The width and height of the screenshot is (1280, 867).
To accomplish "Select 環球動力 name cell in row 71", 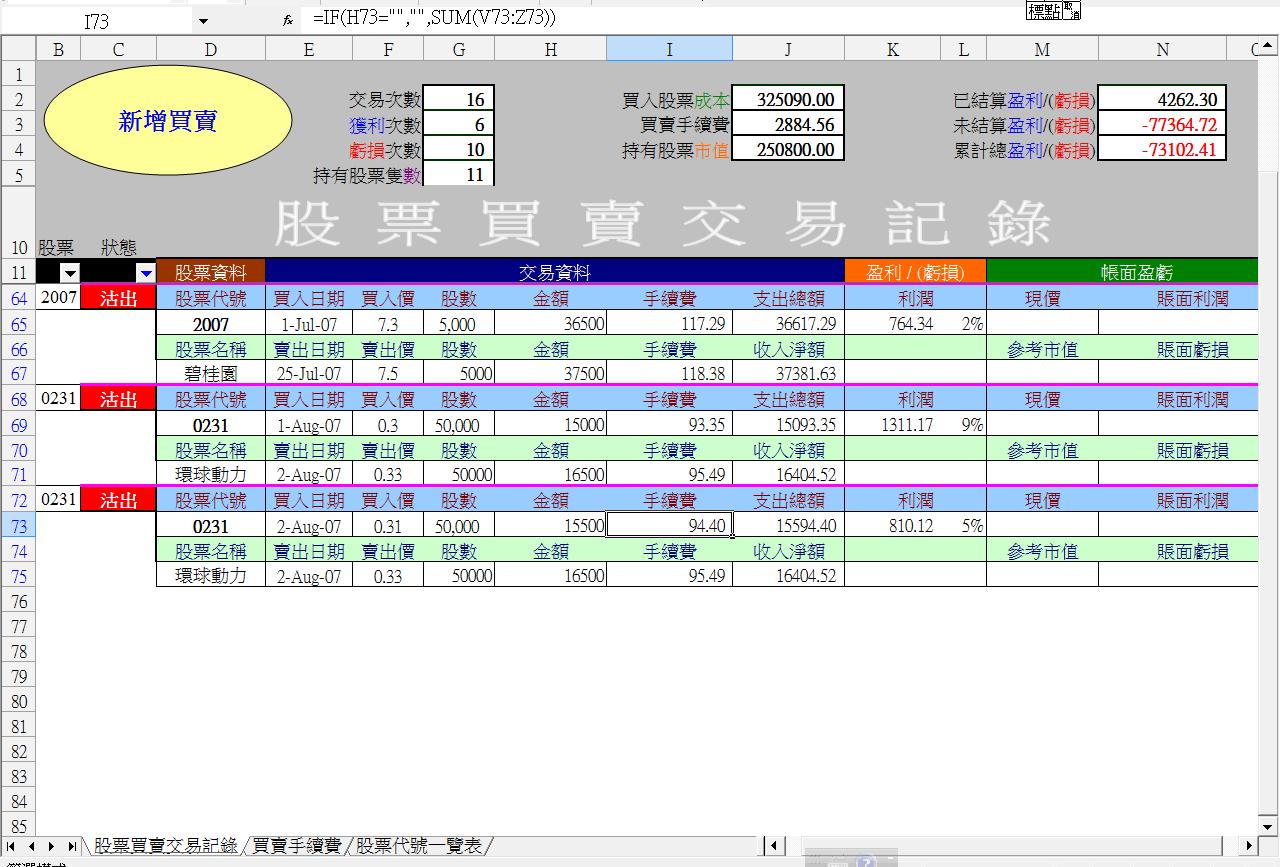I will click(210, 475).
